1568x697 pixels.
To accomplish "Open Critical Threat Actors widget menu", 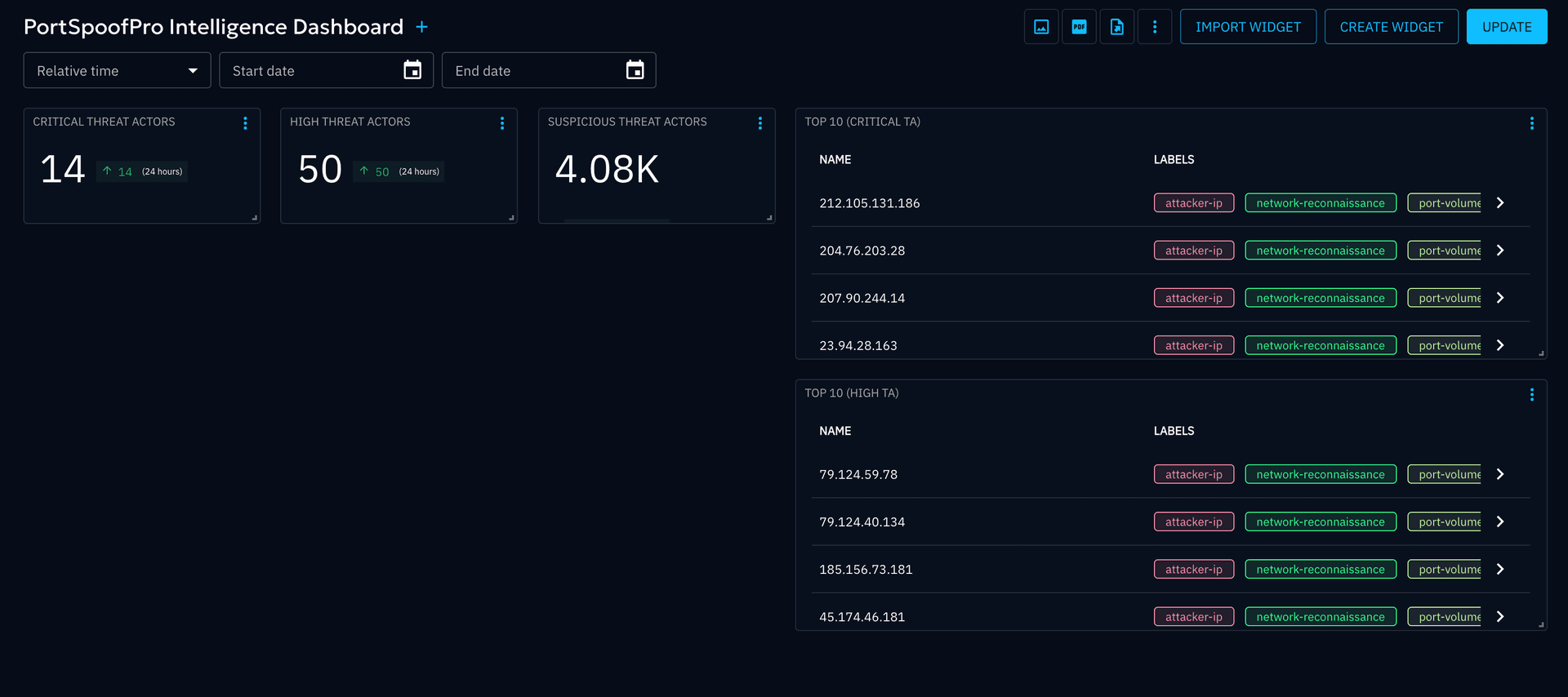I will tap(245, 122).
